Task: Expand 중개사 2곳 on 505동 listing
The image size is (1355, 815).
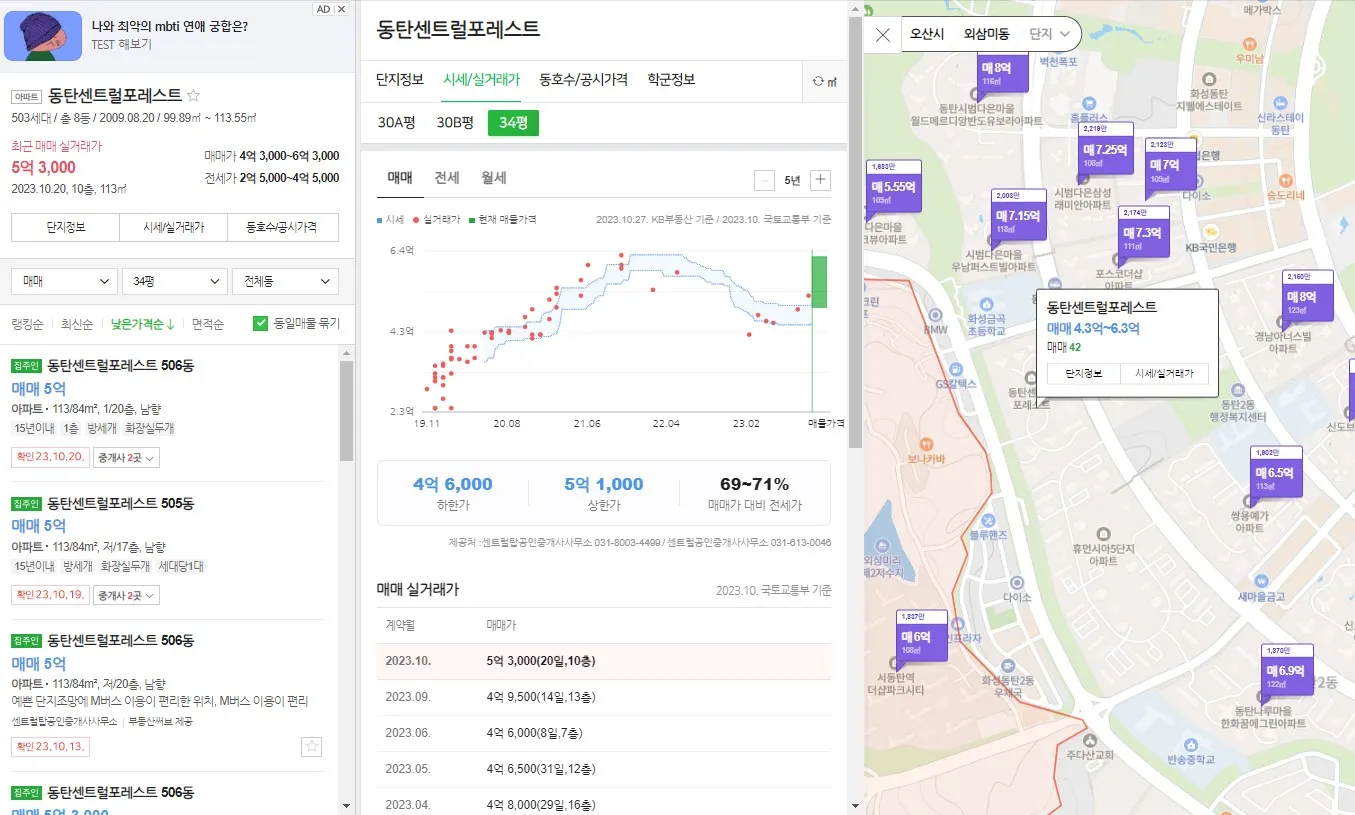Action: tap(126, 596)
